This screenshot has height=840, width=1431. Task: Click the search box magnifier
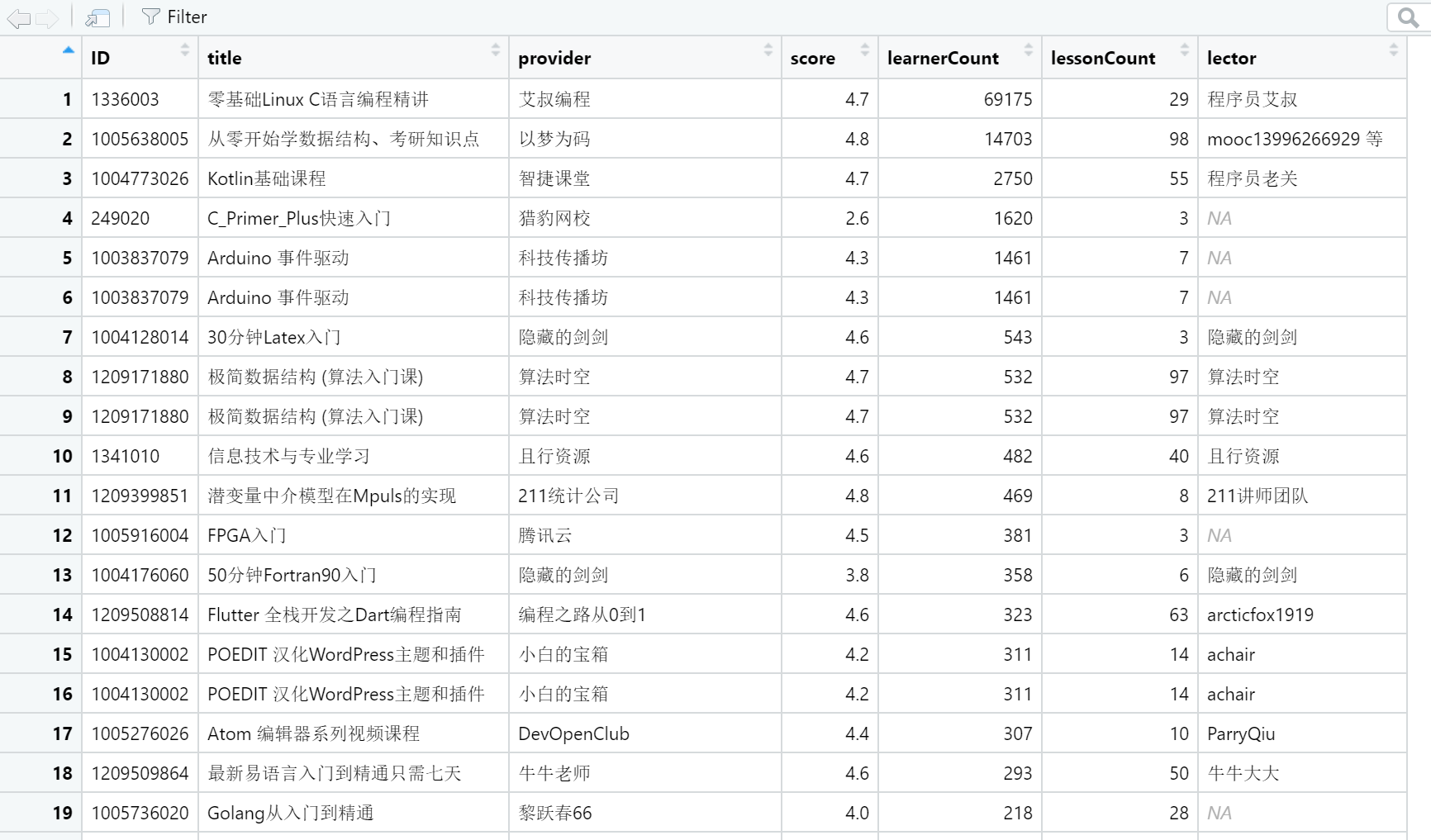(1407, 17)
